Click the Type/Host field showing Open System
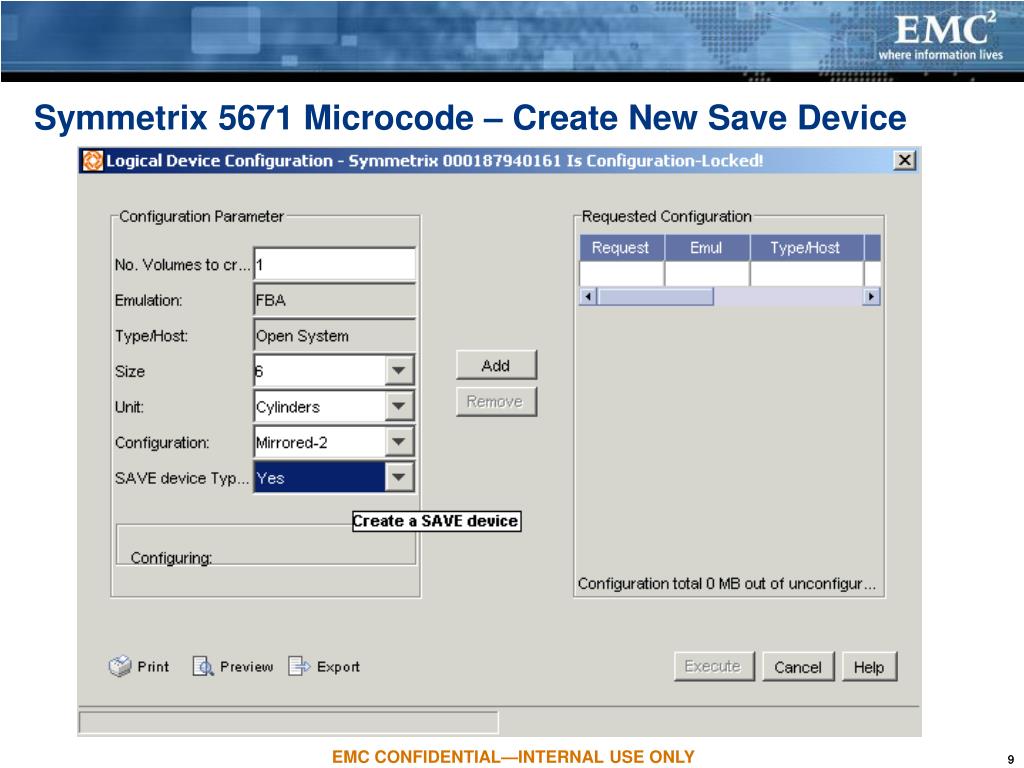The height and width of the screenshot is (768, 1024). [334, 336]
